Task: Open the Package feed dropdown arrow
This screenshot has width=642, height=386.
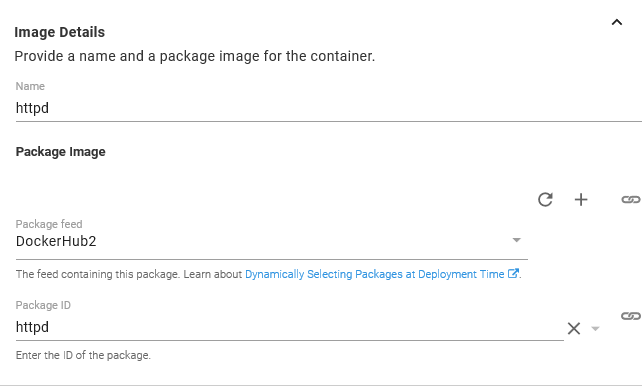Action: pyautogui.click(x=517, y=240)
